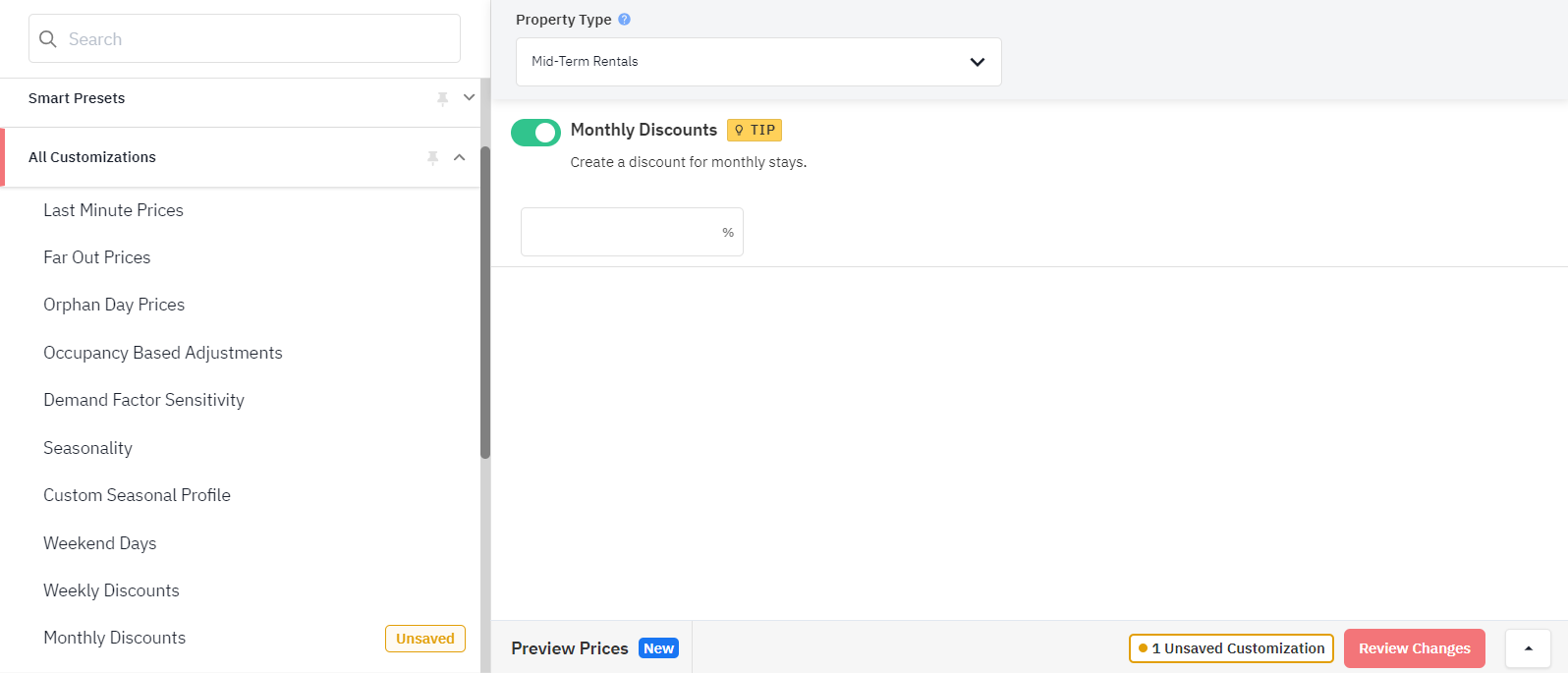This screenshot has height=673, width=1568.
Task: Pin the Smart Presets section
Action: (x=442, y=98)
